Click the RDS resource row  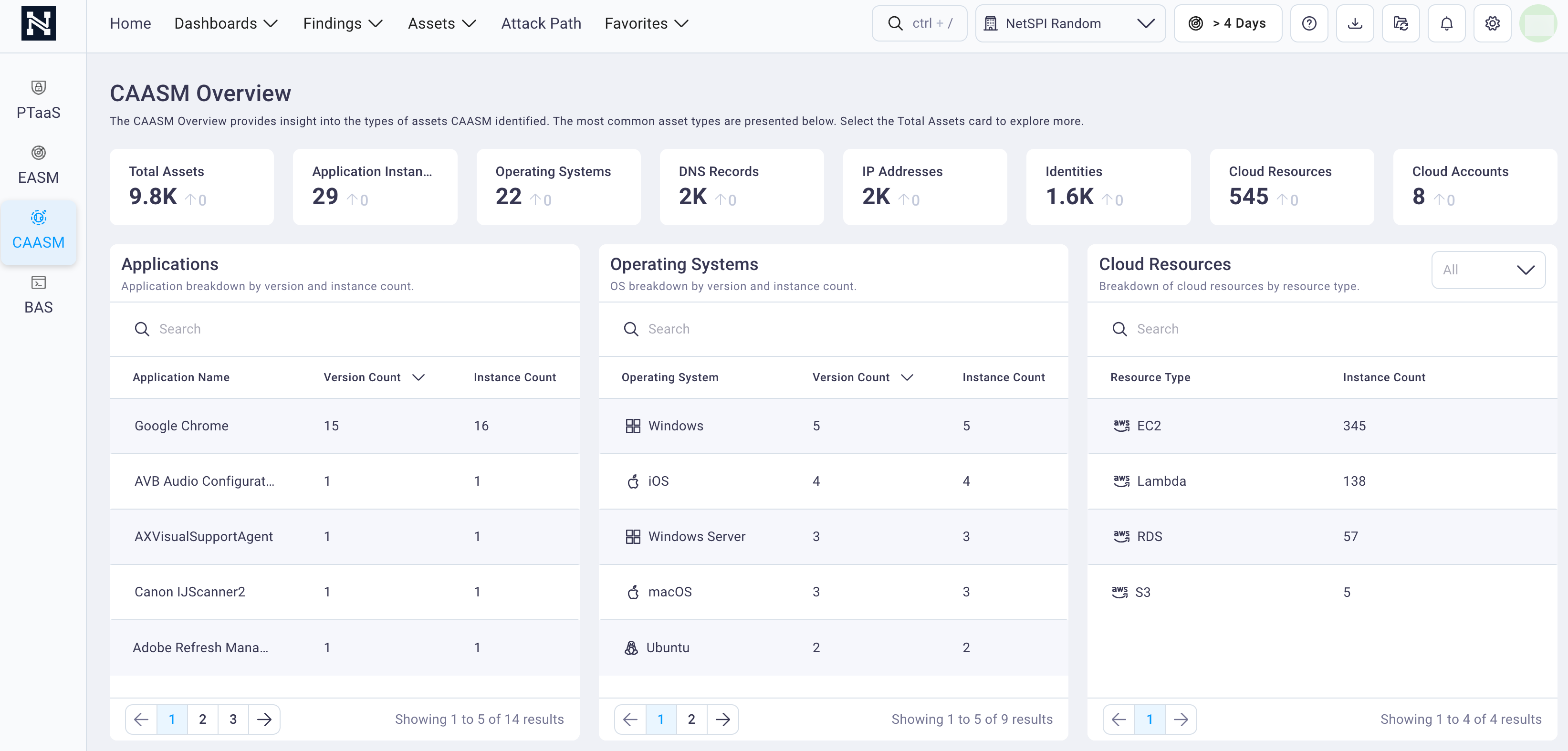tap(1322, 537)
